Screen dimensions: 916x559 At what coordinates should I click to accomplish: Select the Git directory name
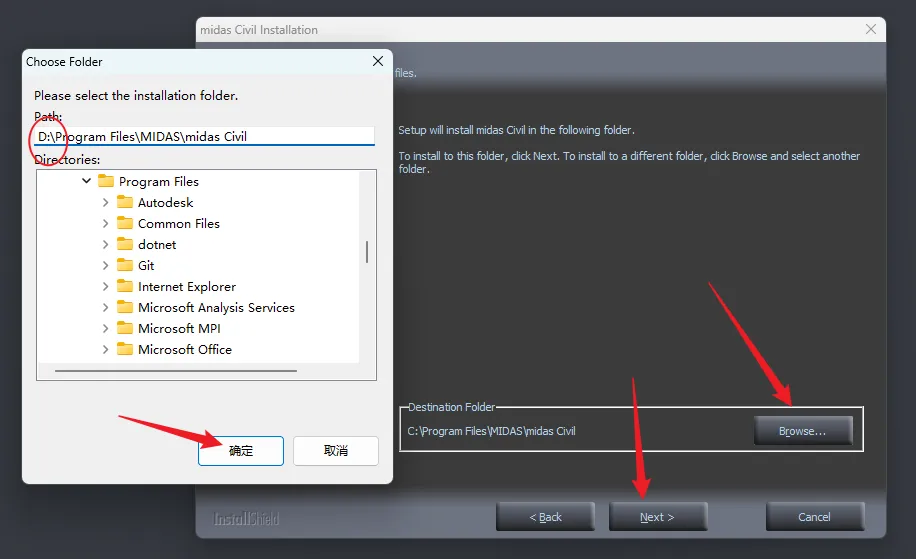click(x=146, y=266)
